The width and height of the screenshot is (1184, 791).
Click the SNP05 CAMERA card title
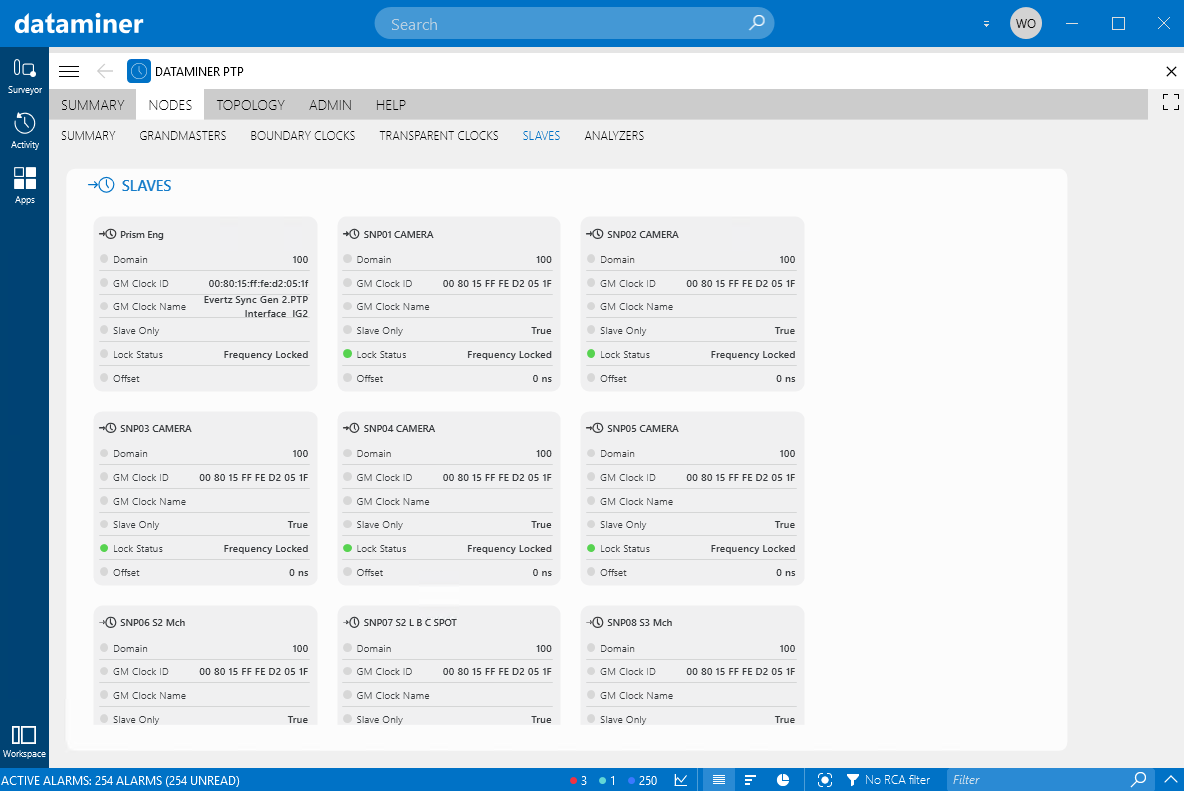coord(643,429)
